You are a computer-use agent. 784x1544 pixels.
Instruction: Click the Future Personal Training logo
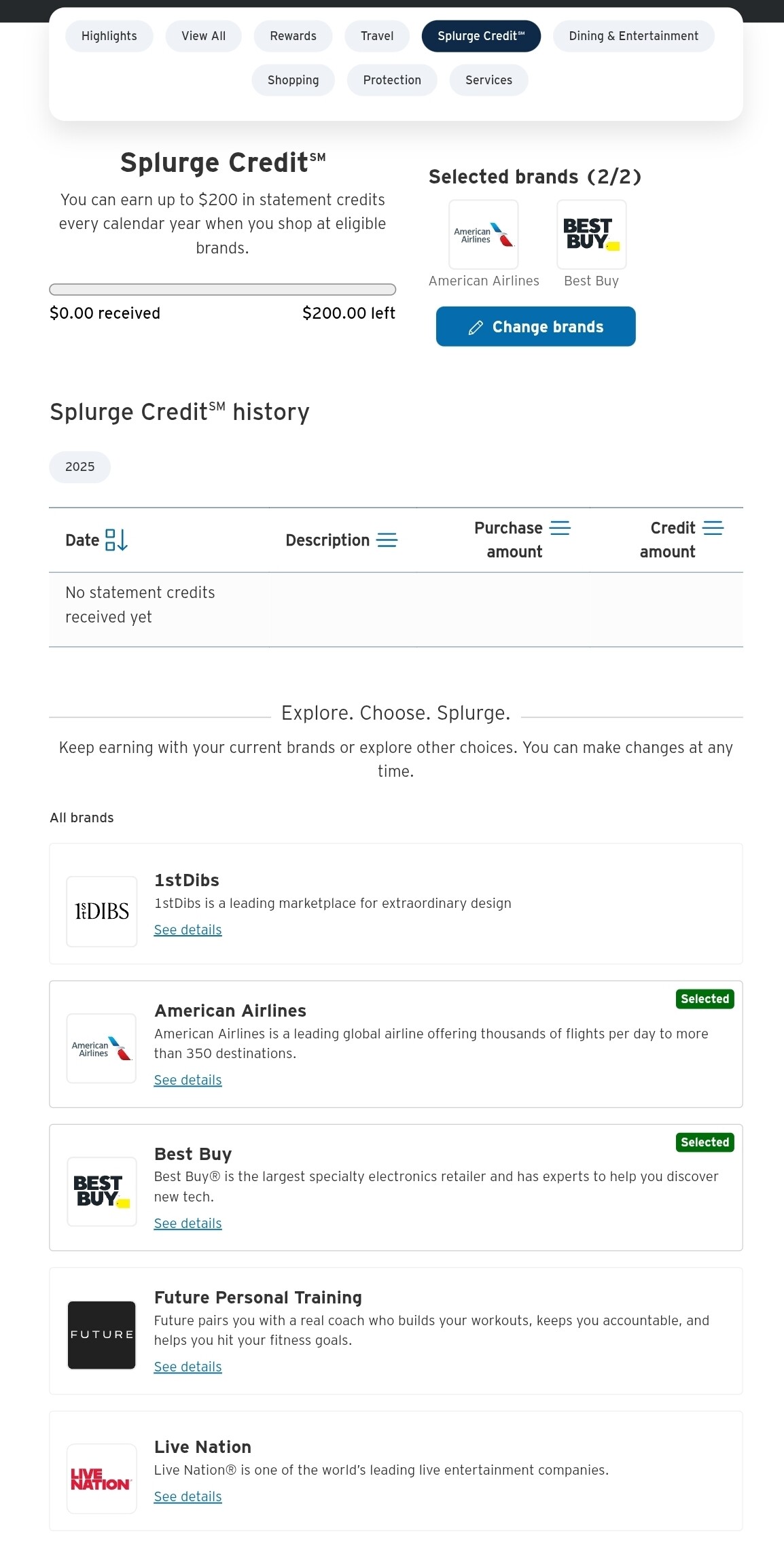[x=102, y=1335]
